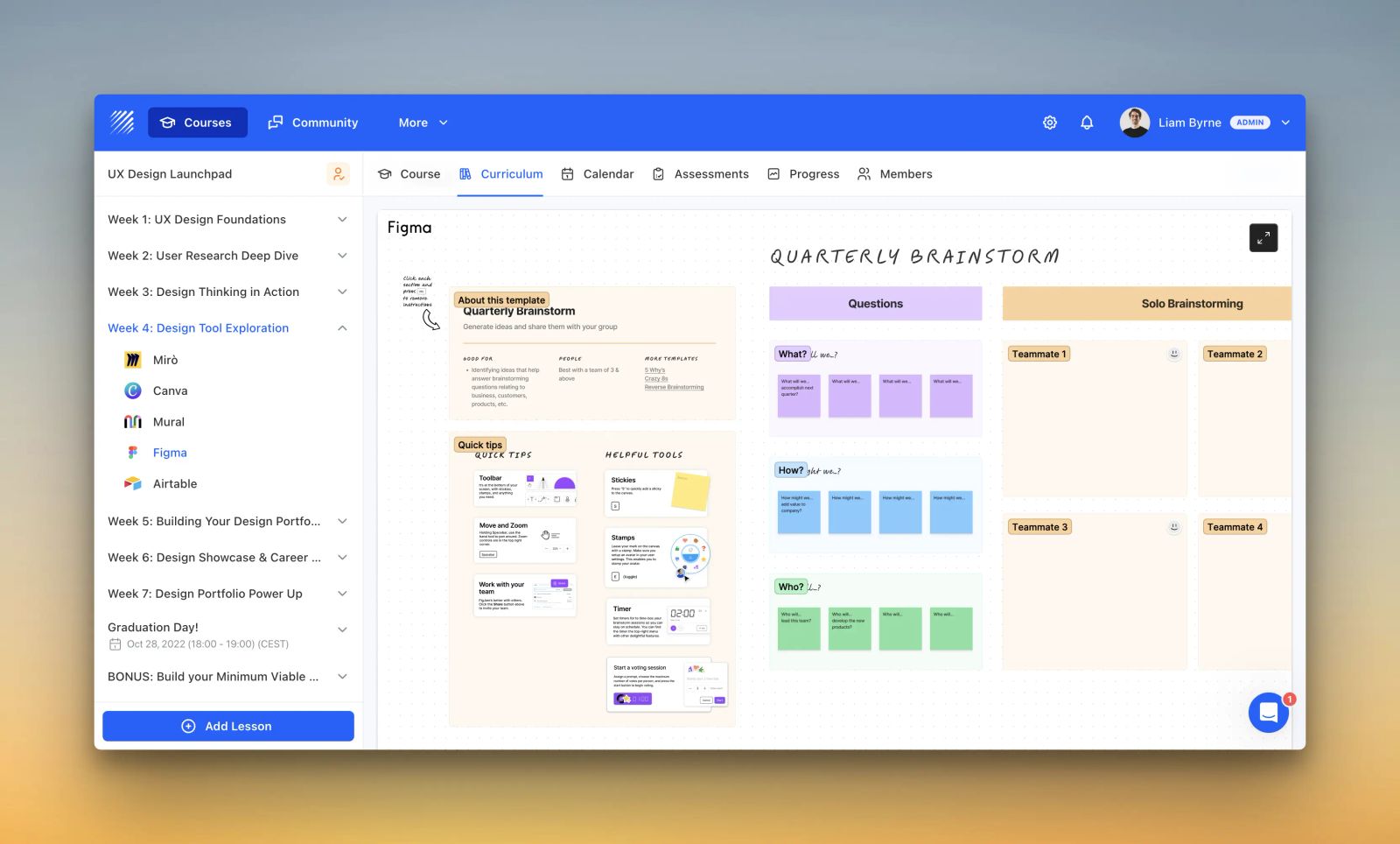Click the smiley icon on Teammate 1 card
Screen dimensions: 1400x844
click(1174, 354)
